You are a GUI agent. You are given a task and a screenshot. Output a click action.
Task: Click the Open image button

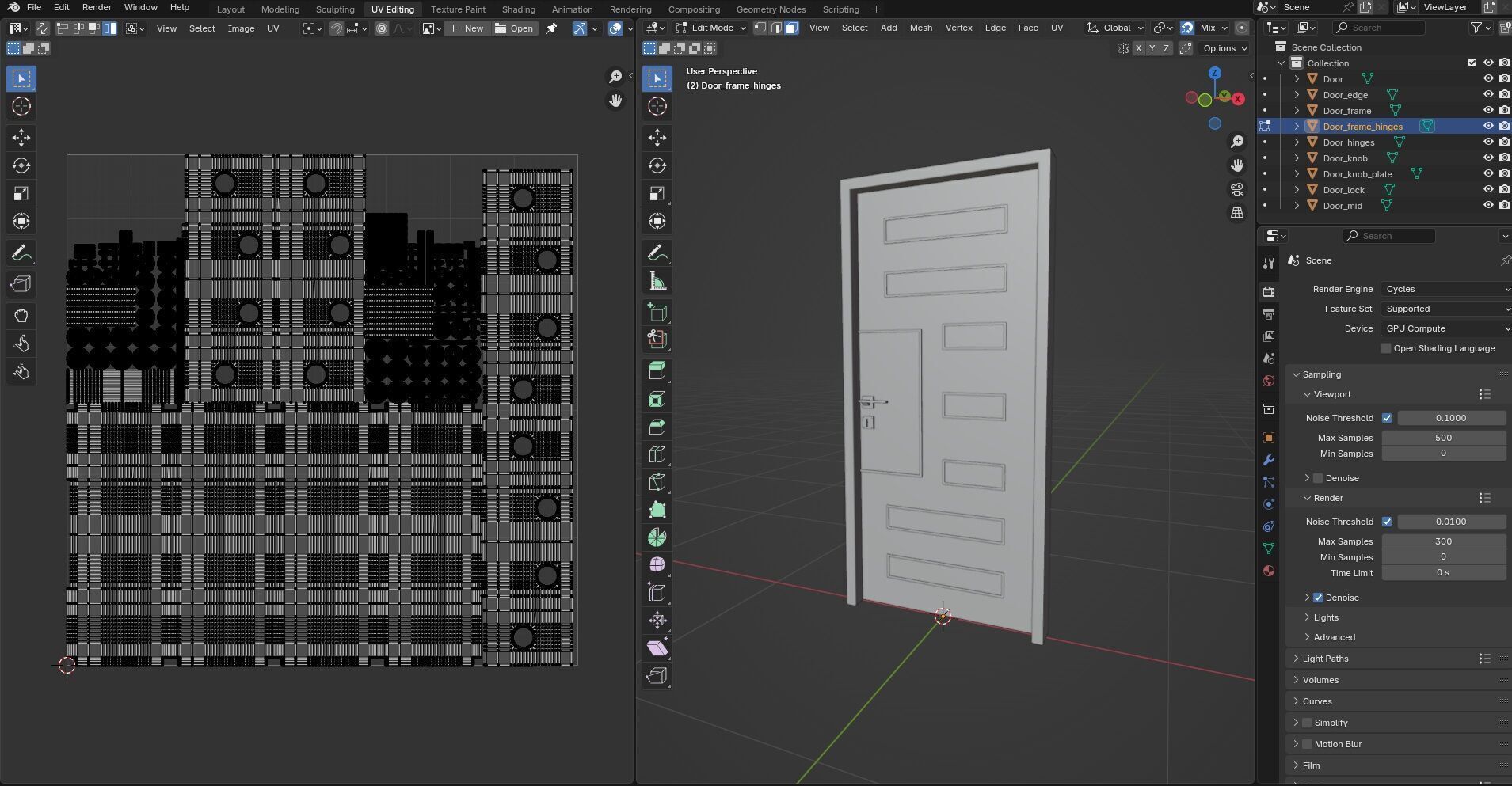point(515,28)
